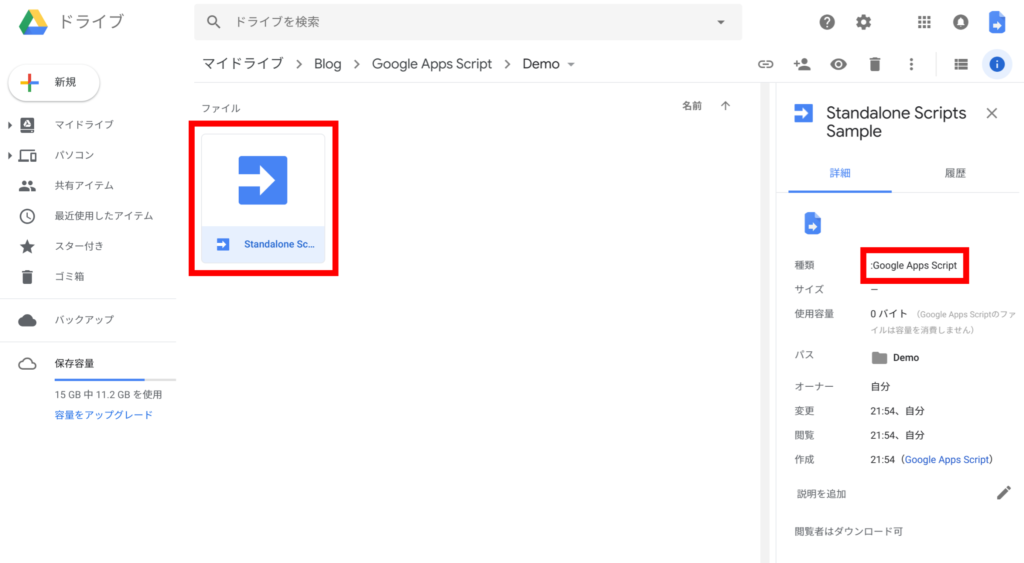Viewport: 1024px width, 563px height.
Task: Select the 詳細 tab
Action: (840, 173)
